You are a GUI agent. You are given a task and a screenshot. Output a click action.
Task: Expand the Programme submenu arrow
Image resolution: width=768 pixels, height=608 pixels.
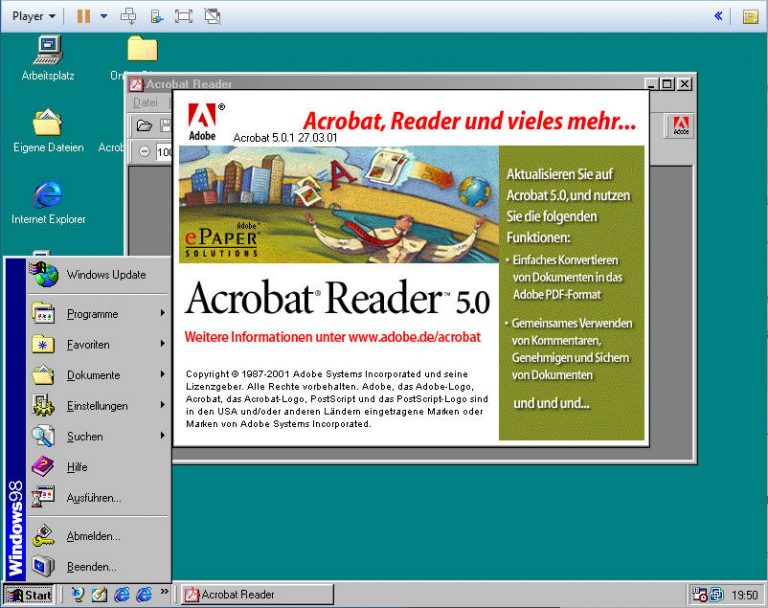tap(163, 313)
